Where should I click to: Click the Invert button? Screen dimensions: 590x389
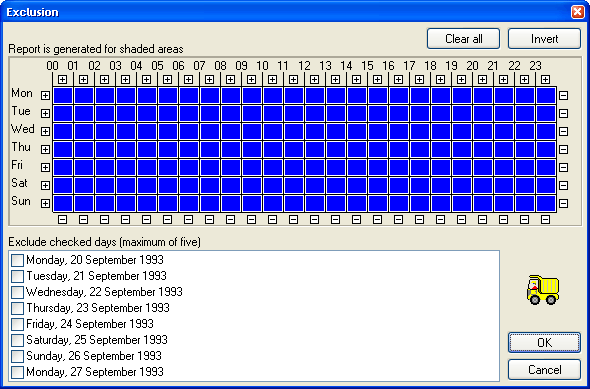click(544, 39)
